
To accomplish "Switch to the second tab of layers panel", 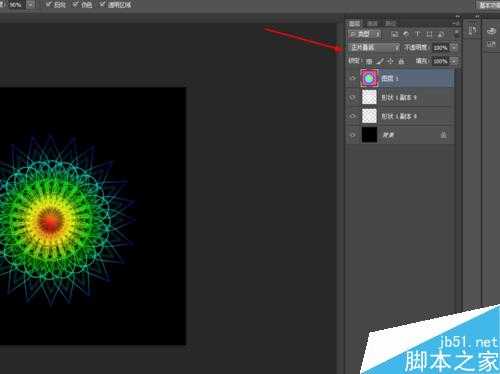I will (x=372, y=23).
